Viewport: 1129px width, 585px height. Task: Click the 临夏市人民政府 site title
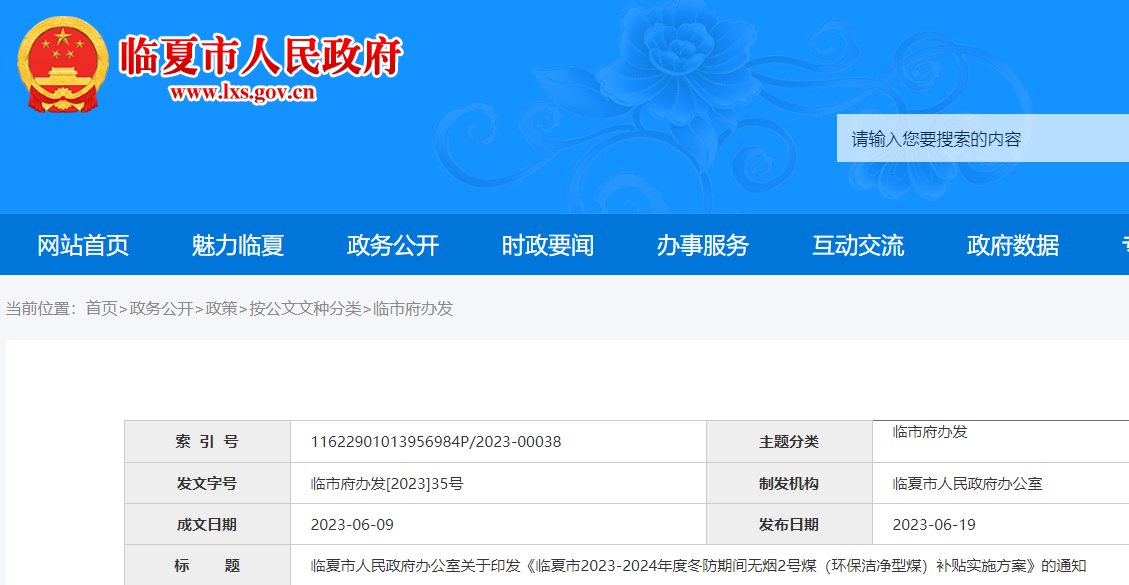click(260, 56)
